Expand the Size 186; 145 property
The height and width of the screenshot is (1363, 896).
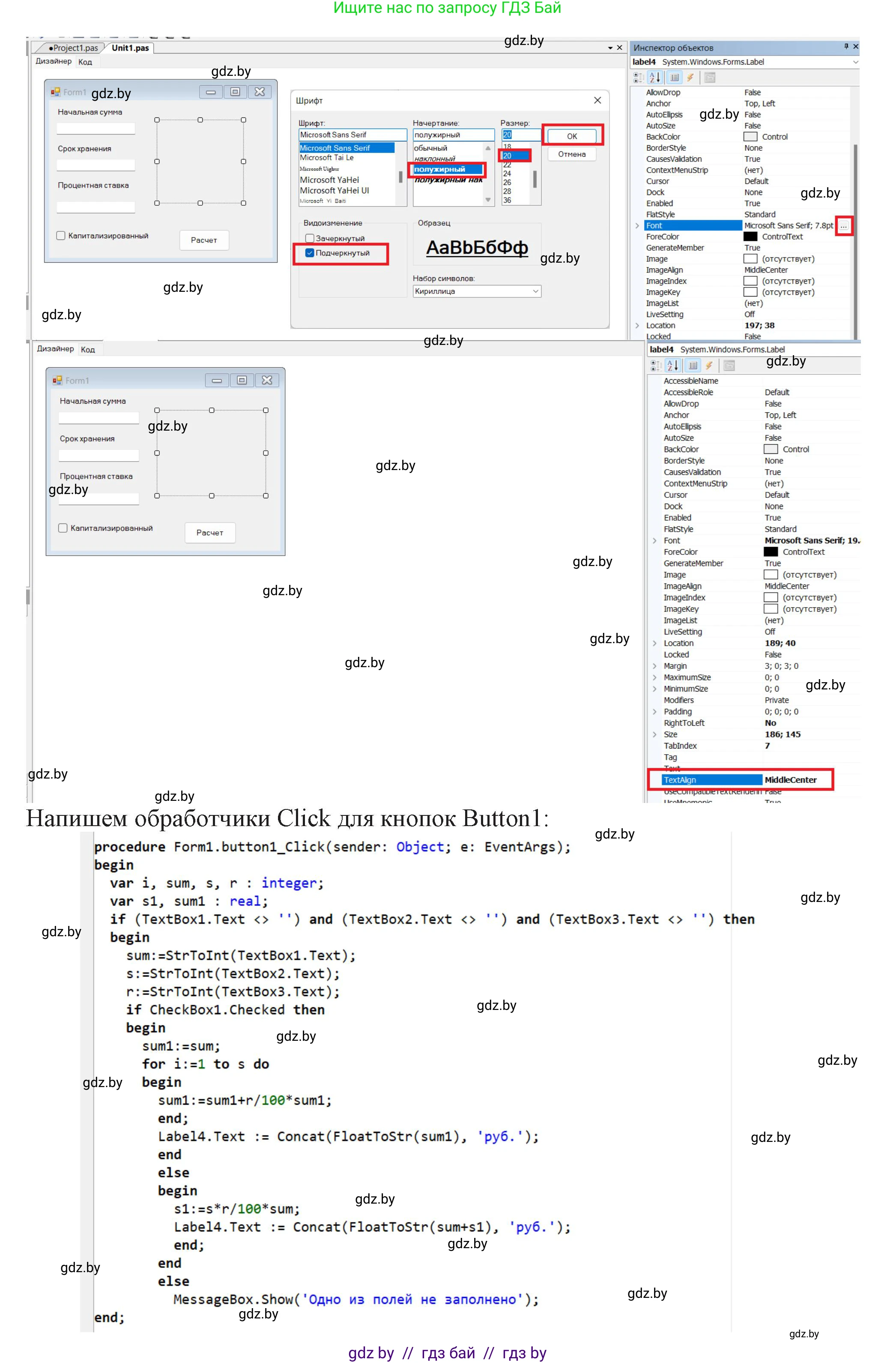click(x=654, y=734)
